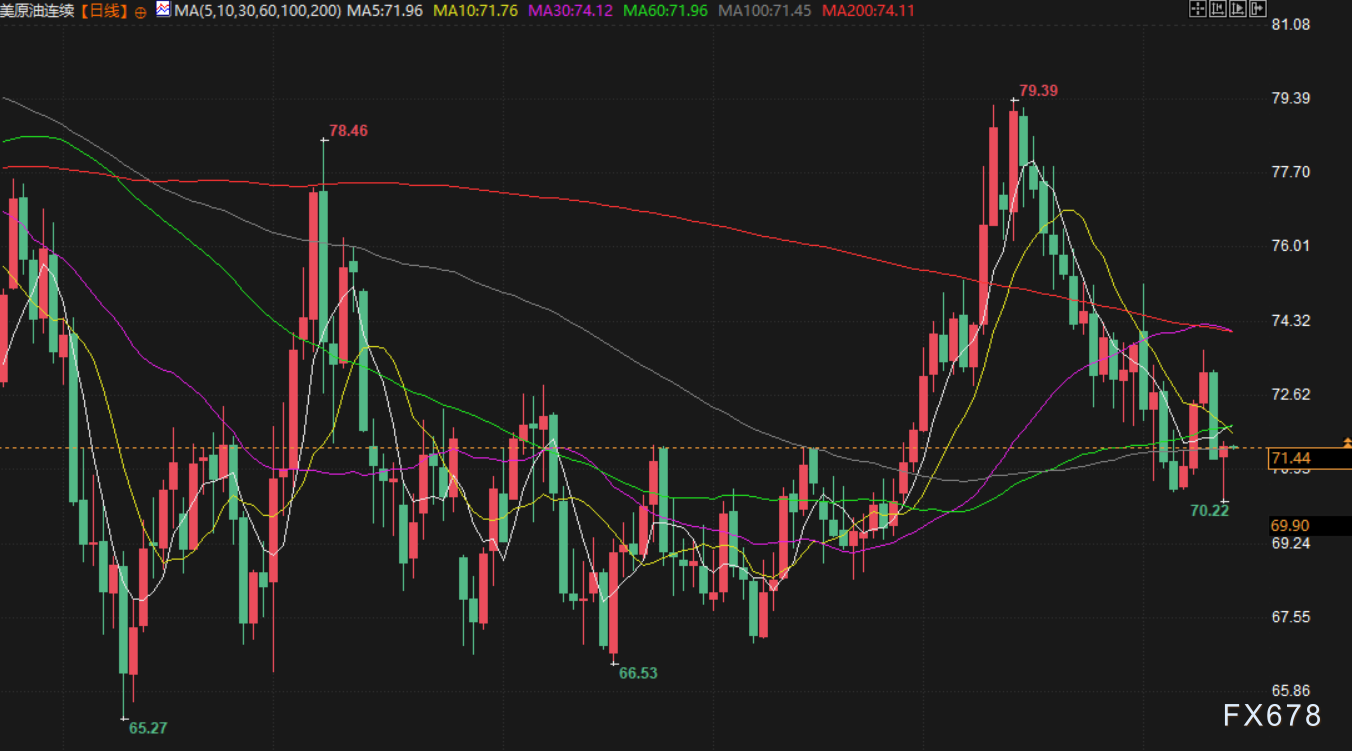This screenshot has height=751, width=1352.
Task: Open MA(5,10,30,60,100,200) parameter settings
Action: coord(257,11)
